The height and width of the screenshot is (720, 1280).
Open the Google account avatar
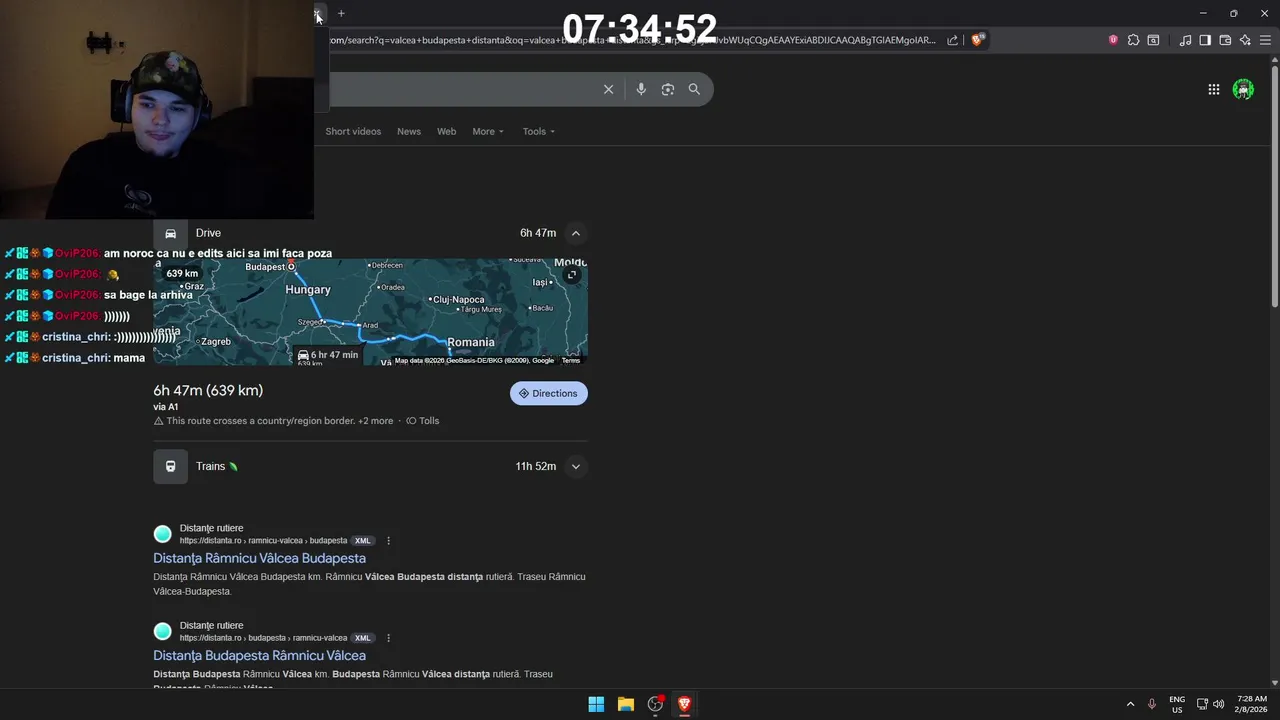click(1243, 89)
